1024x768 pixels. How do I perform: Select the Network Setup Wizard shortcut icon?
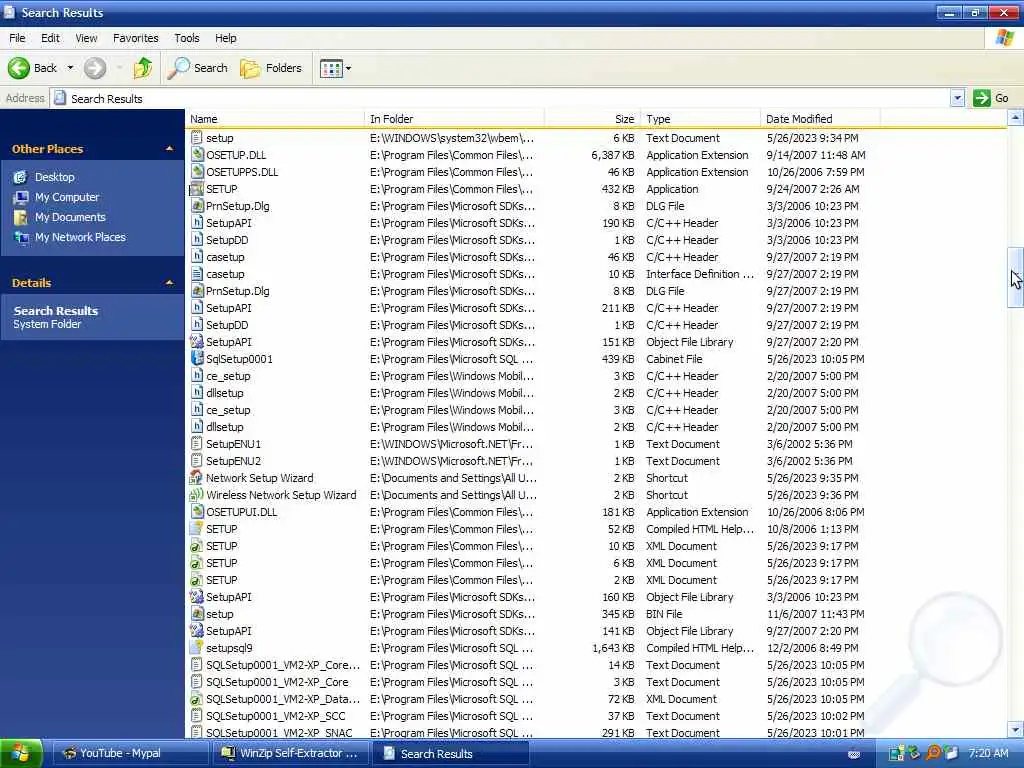pyautogui.click(x=197, y=477)
